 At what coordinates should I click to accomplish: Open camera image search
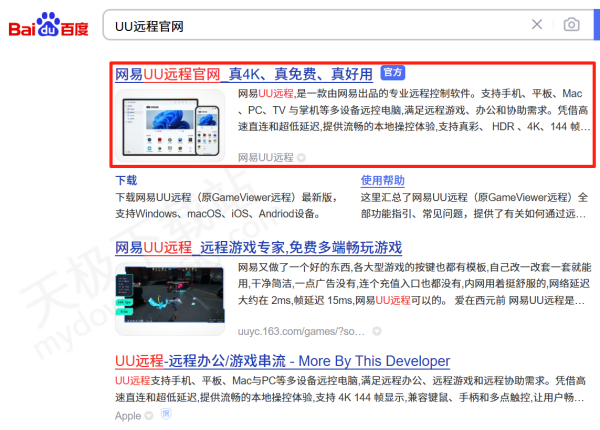tap(571, 24)
